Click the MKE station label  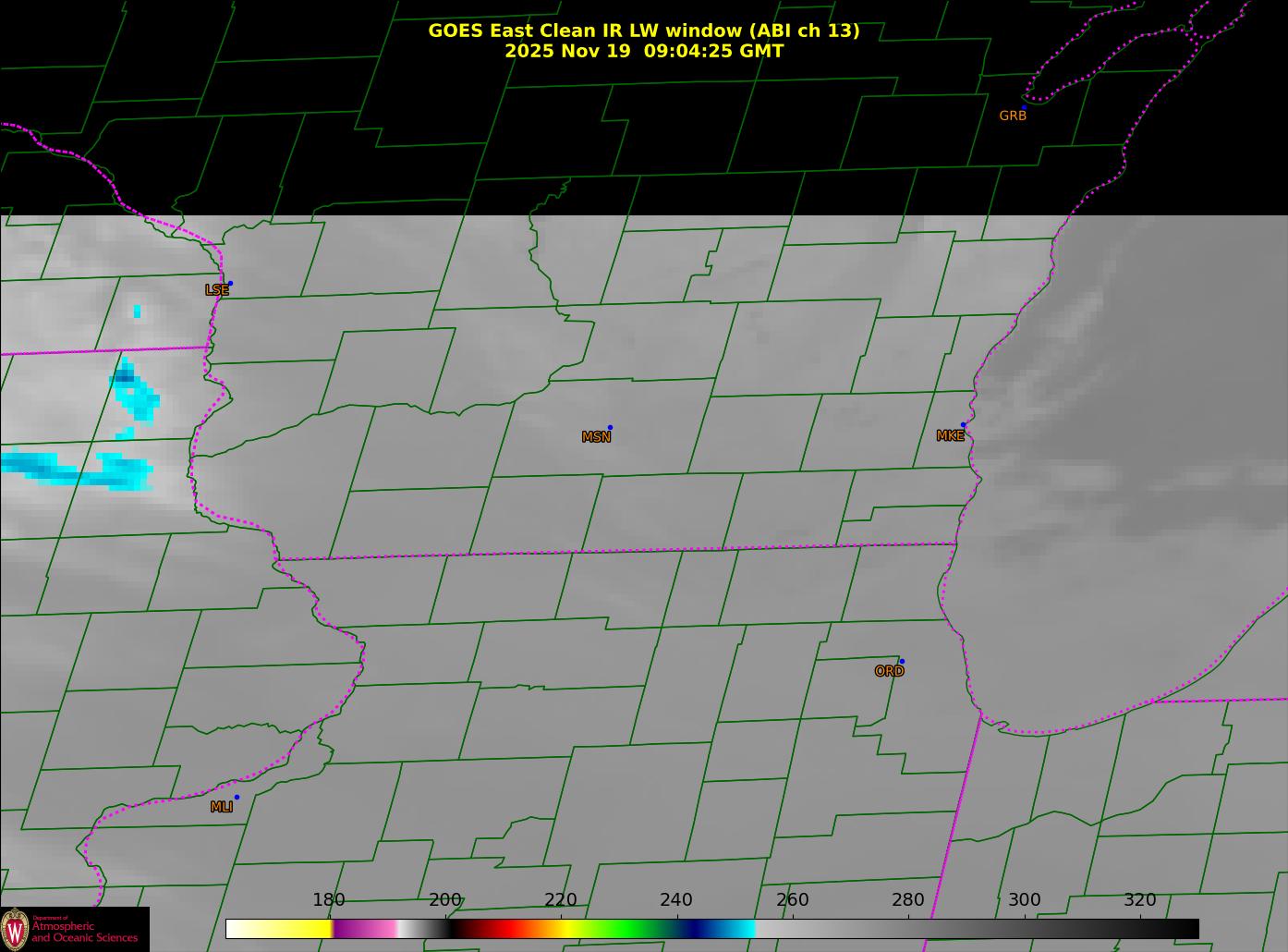pos(950,436)
